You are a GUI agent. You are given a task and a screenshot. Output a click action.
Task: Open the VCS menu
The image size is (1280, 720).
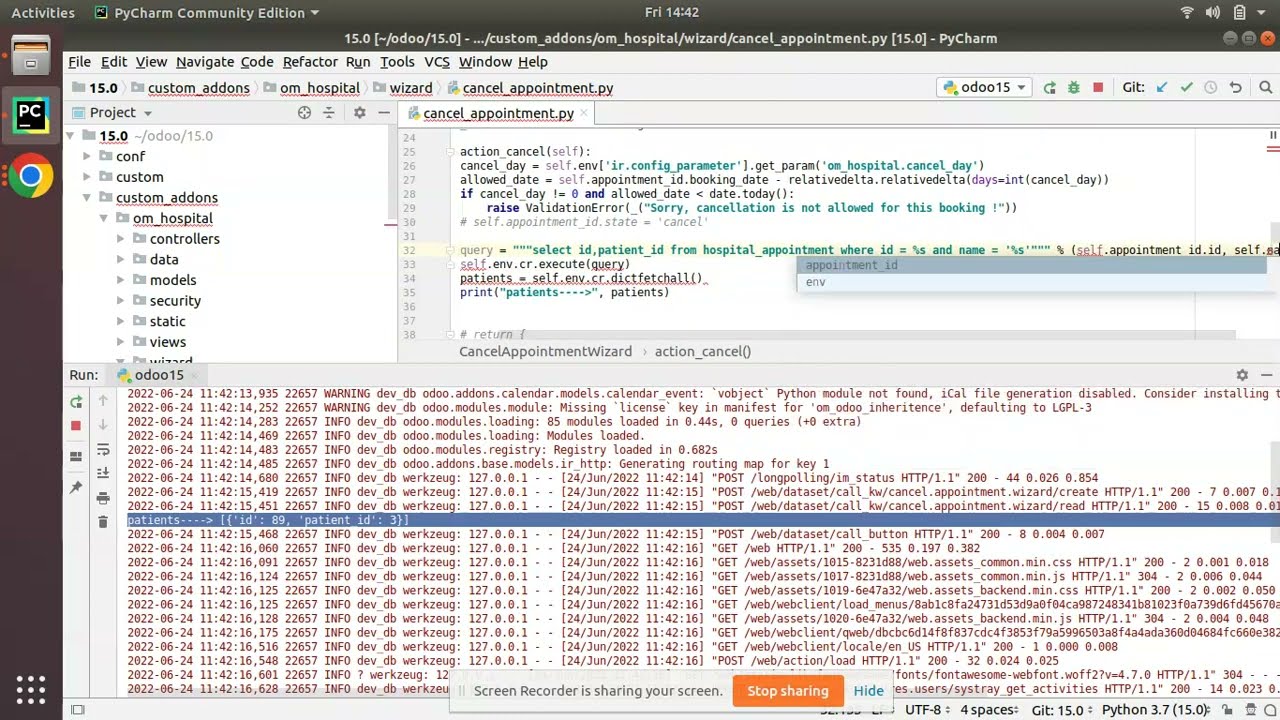(437, 62)
